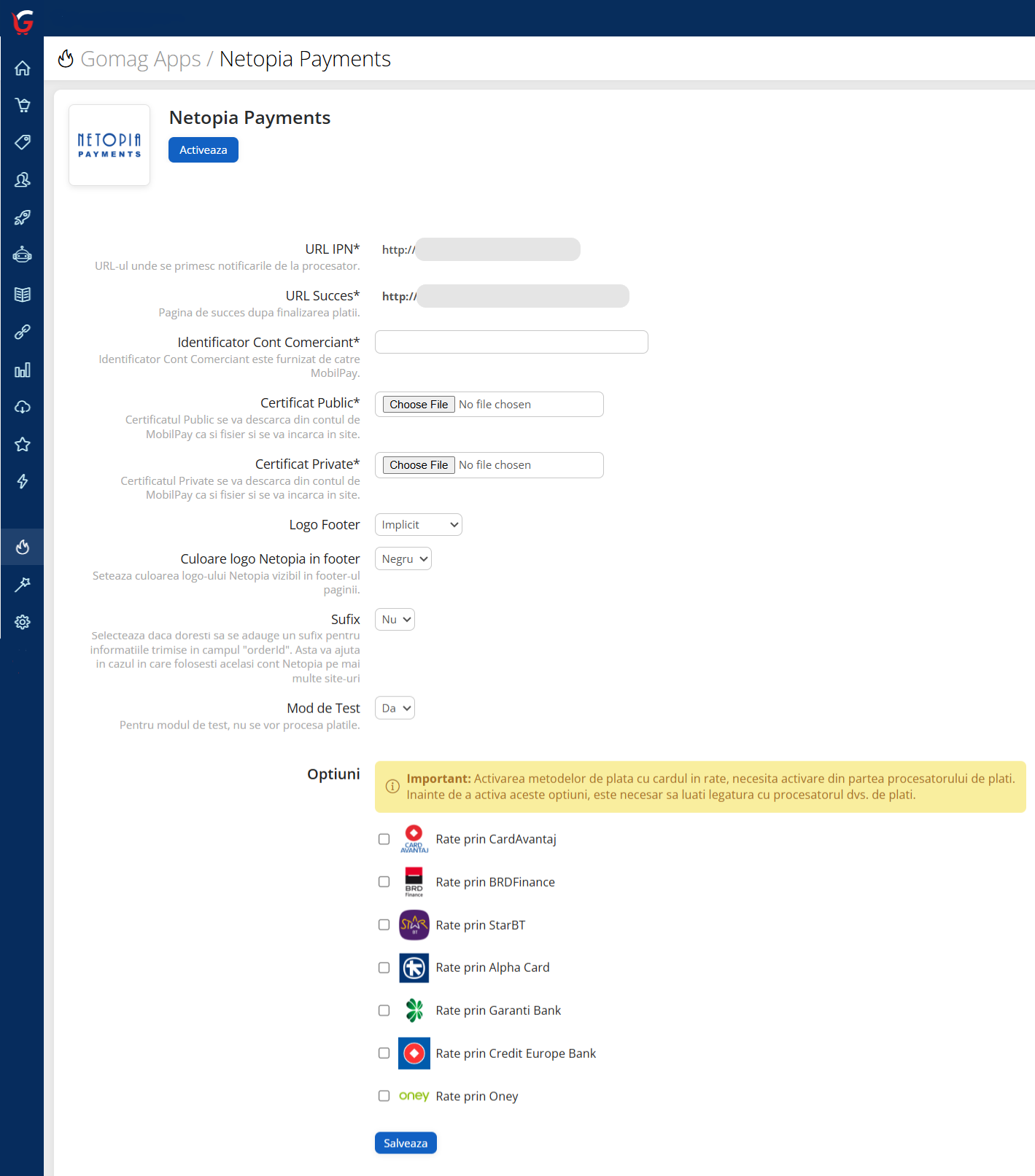The image size is (1035, 1176).
Task: Open the cloud sync icon in sidebar
Action: (23, 407)
